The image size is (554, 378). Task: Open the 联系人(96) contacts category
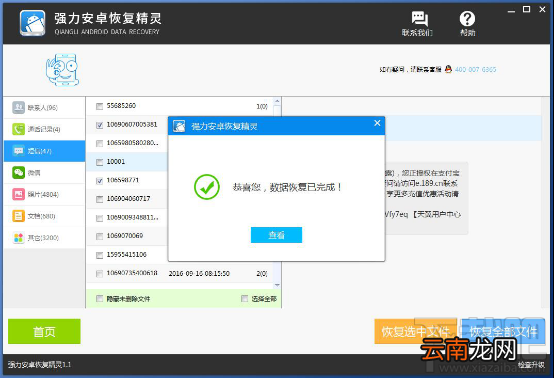click(x=44, y=107)
